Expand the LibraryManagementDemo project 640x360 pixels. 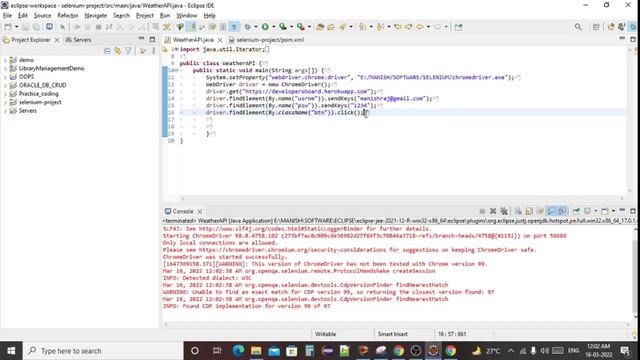click(5, 69)
